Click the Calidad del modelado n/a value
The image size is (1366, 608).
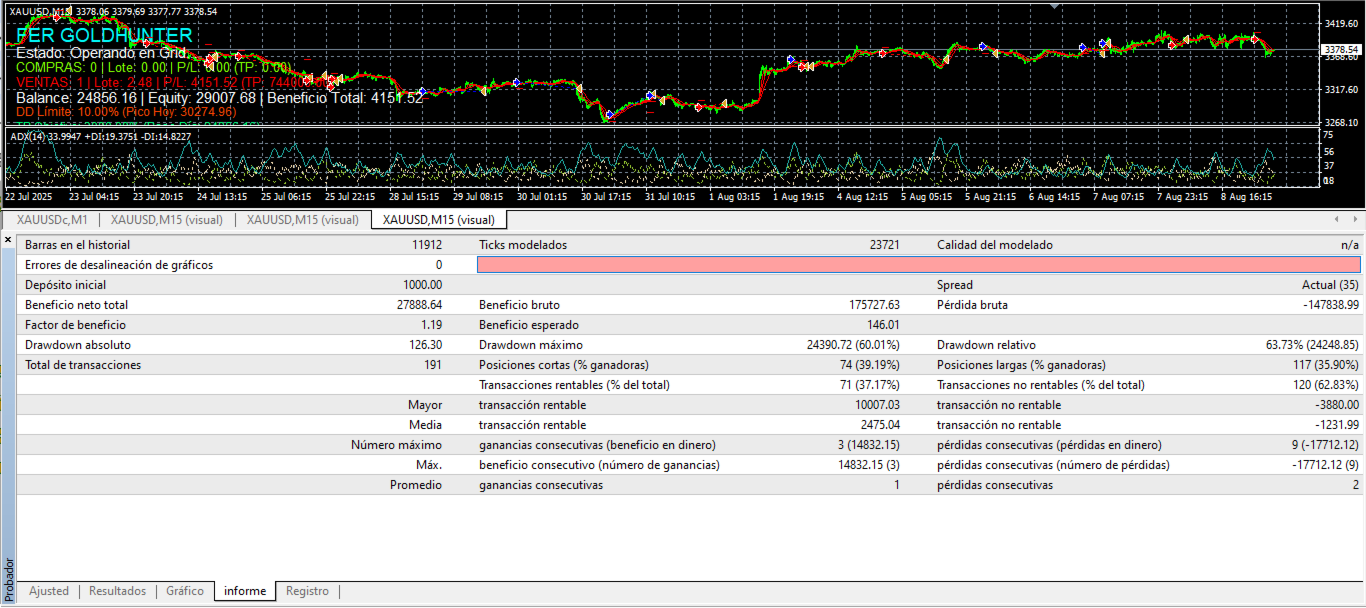[1350, 245]
